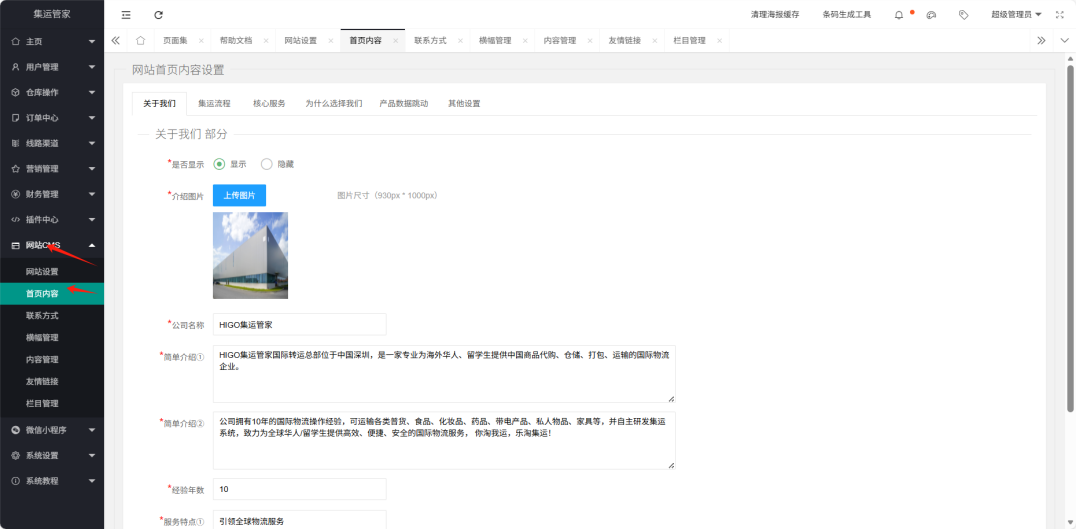Click the vertical page scrollbar
The height and width of the screenshot is (529, 1076).
tap(1070, 239)
